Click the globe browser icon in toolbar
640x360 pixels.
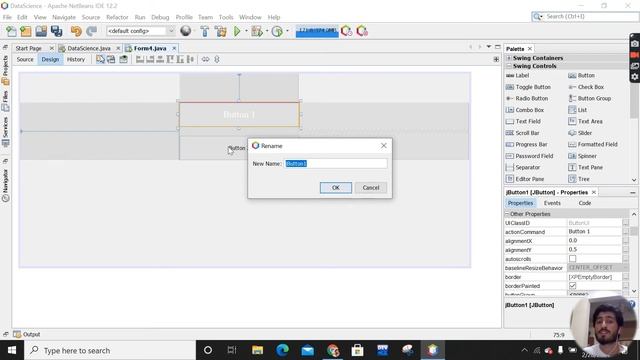[x=186, y=31]
